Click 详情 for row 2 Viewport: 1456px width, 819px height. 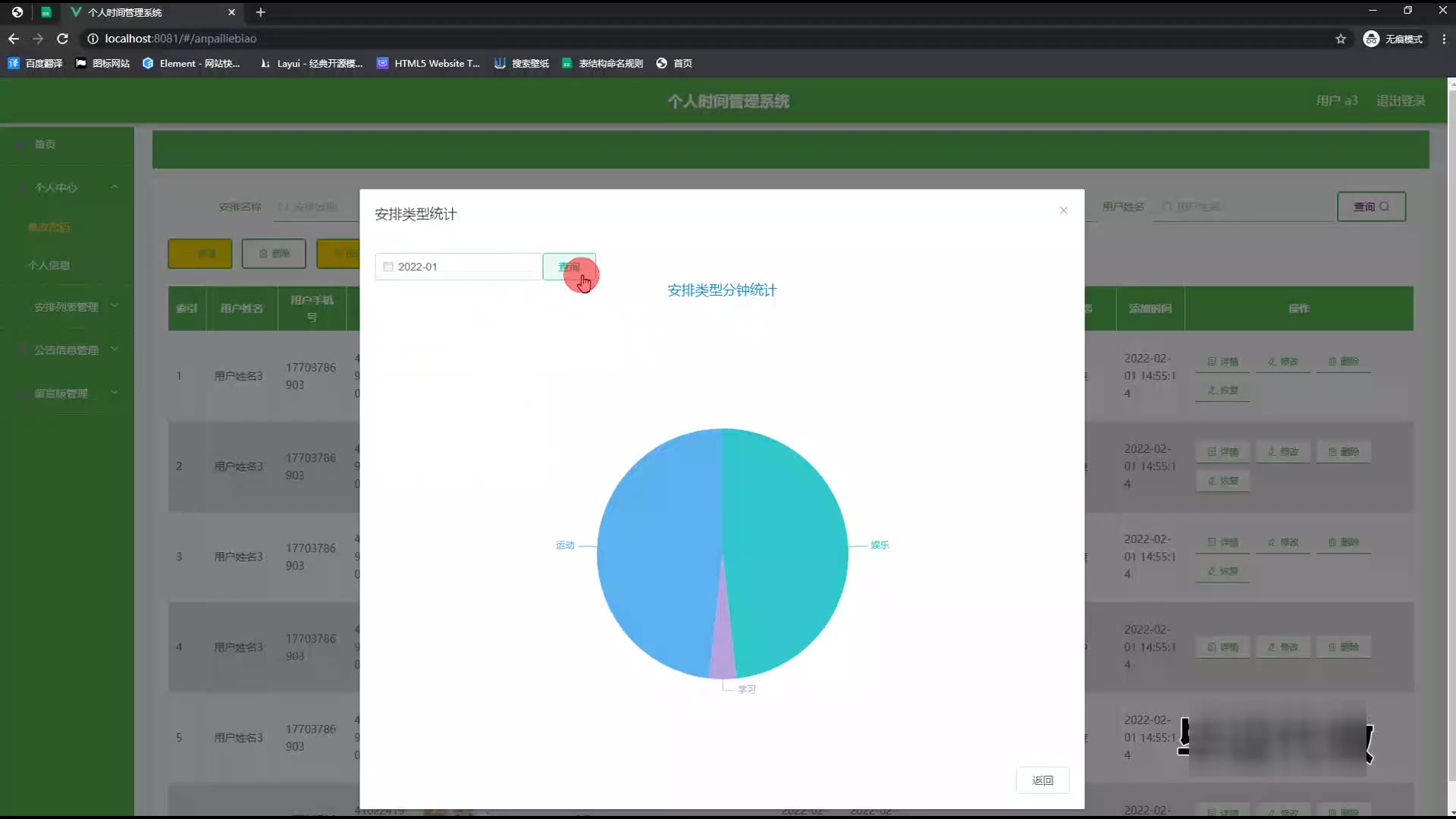1222,452
